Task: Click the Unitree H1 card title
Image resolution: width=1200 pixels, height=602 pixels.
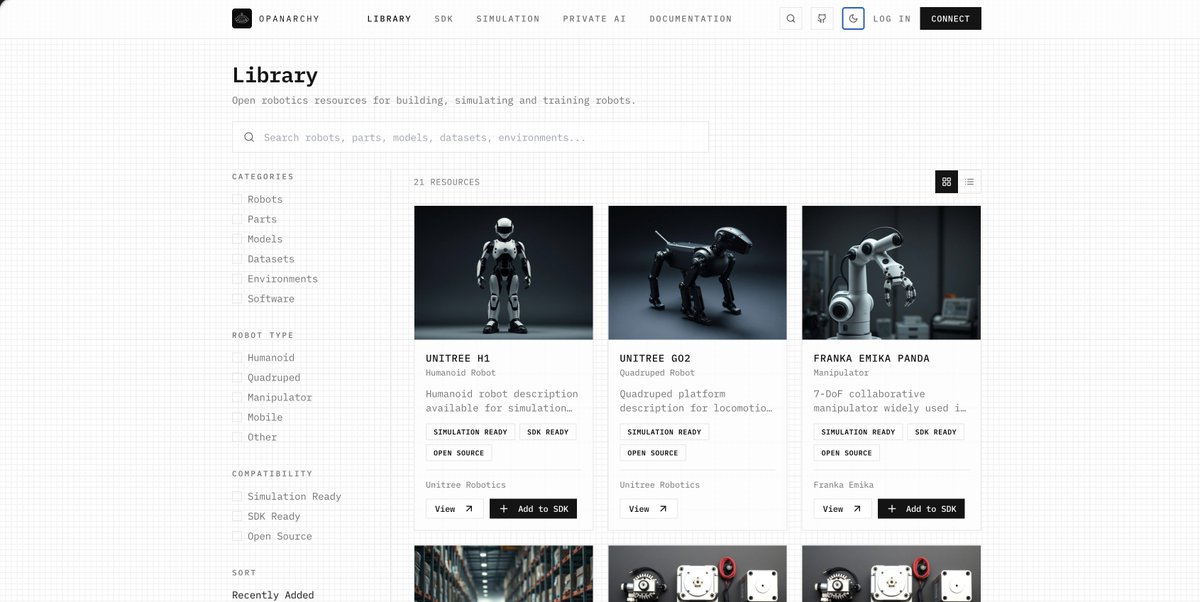Action: (458, 358)
